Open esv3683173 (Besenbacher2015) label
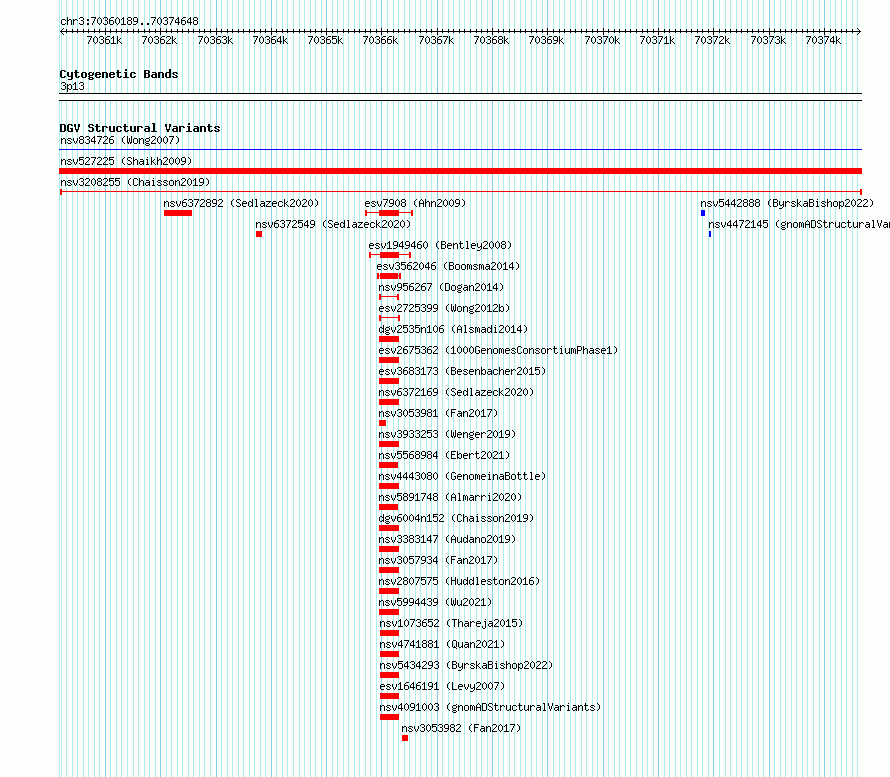 coord(462,371)
